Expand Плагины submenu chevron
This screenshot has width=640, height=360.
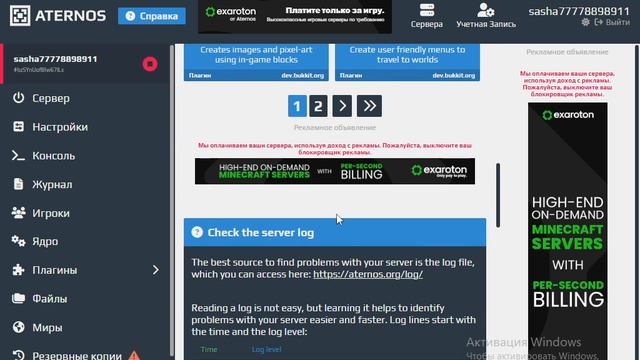pyautogui.click(x=156, y=270)
